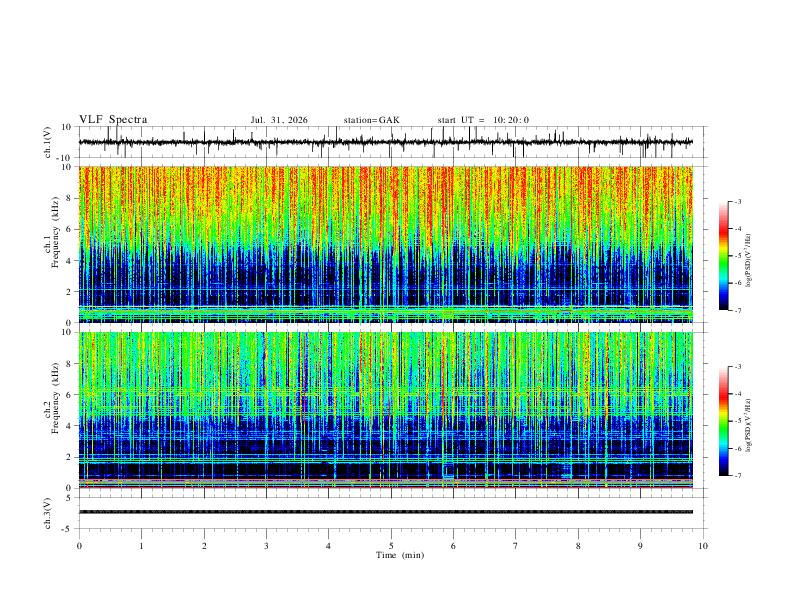This screenshot has width=792, height=612.
Task: Click the ch.1 spectrogram at center
Action: (x=386, y=244)
